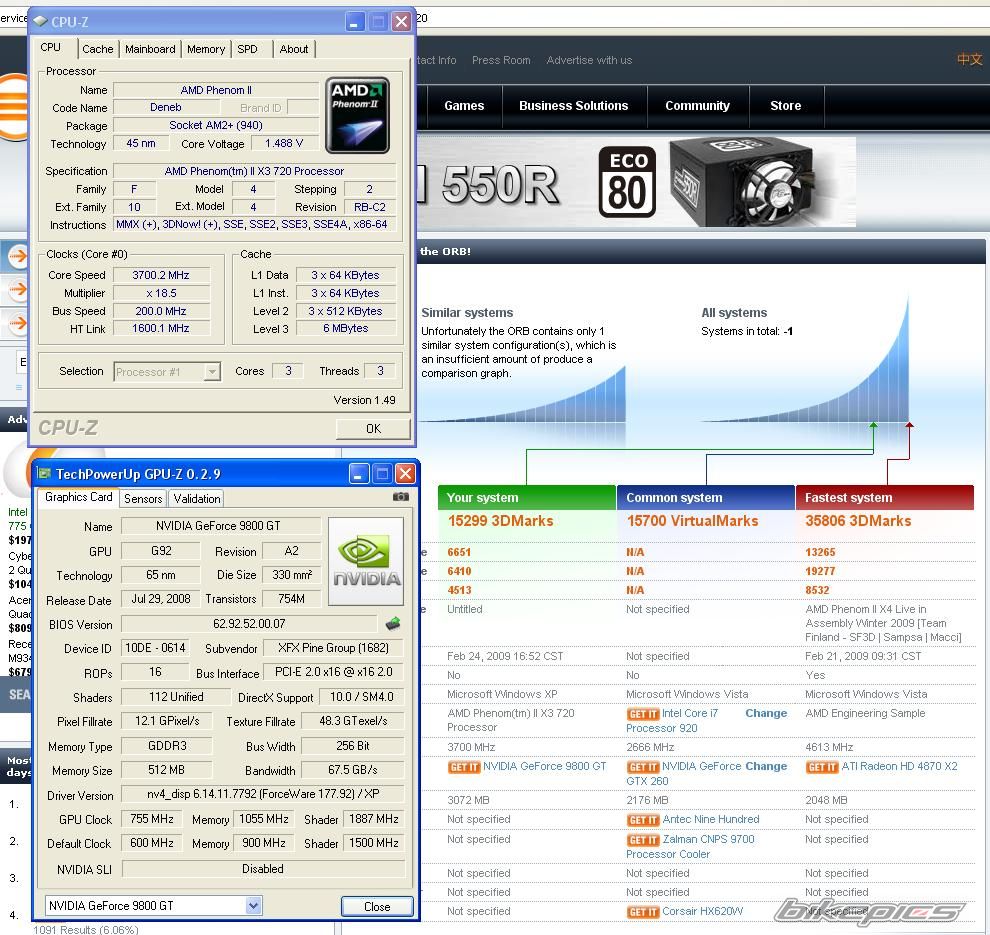Click the x 18.5 Multiplier value
This screenshot has height=935, width=990.
click(x=161, y=294)
